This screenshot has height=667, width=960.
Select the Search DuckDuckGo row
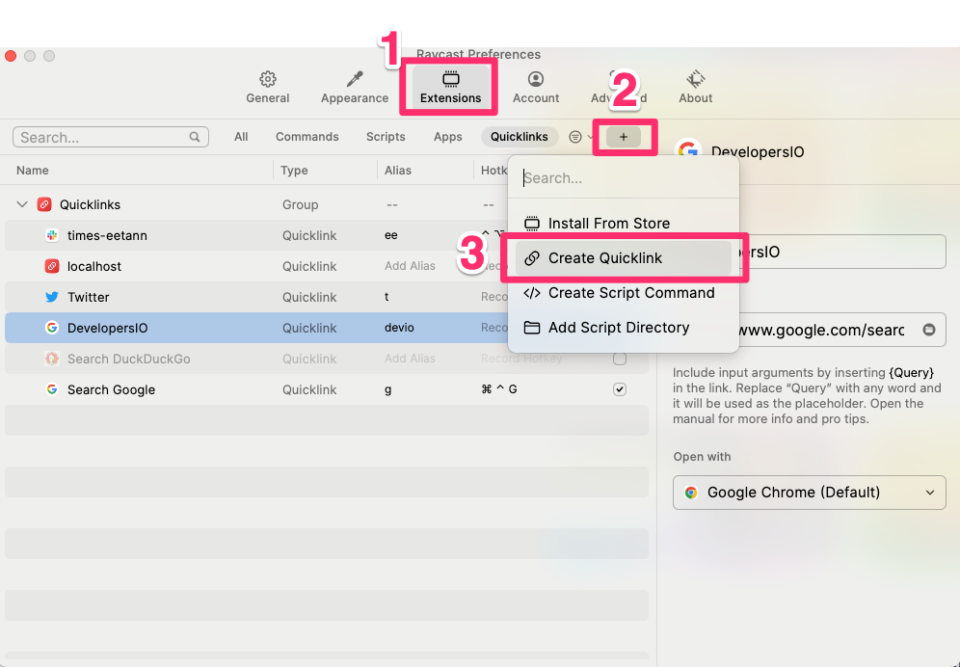[x=326, y=358]
